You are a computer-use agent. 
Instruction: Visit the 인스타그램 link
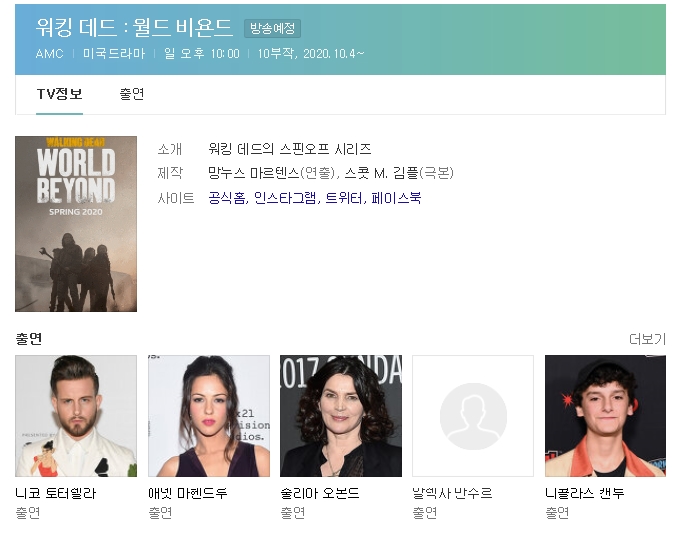pyautogui.click(x=285, y=198)
